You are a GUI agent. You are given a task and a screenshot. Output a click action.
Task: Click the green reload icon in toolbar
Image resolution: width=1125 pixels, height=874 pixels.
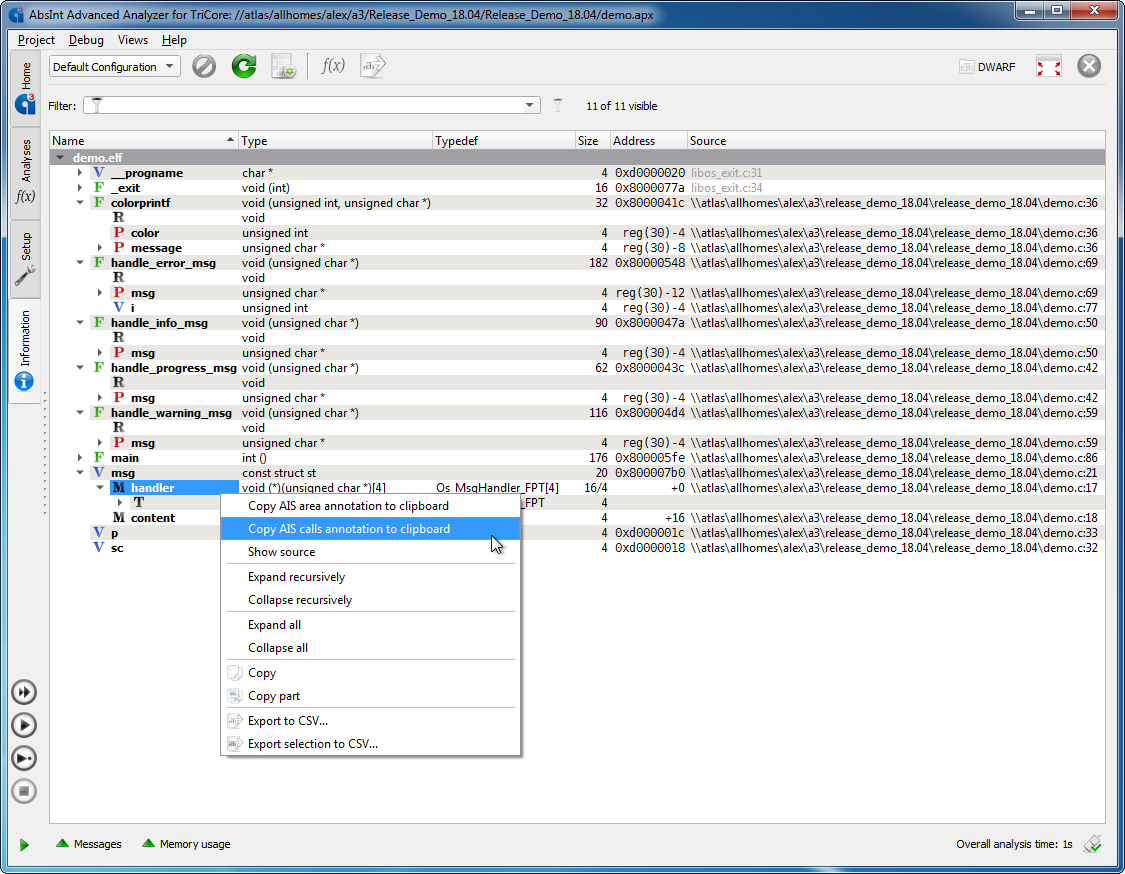click(x=244, y=67)
